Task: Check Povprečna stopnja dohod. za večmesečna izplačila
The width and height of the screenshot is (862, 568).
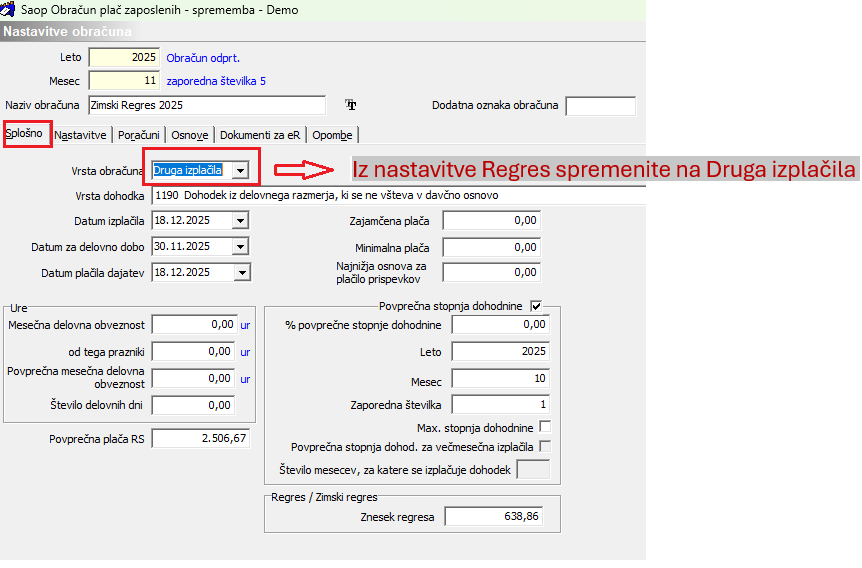Action: tap(545, 446)
